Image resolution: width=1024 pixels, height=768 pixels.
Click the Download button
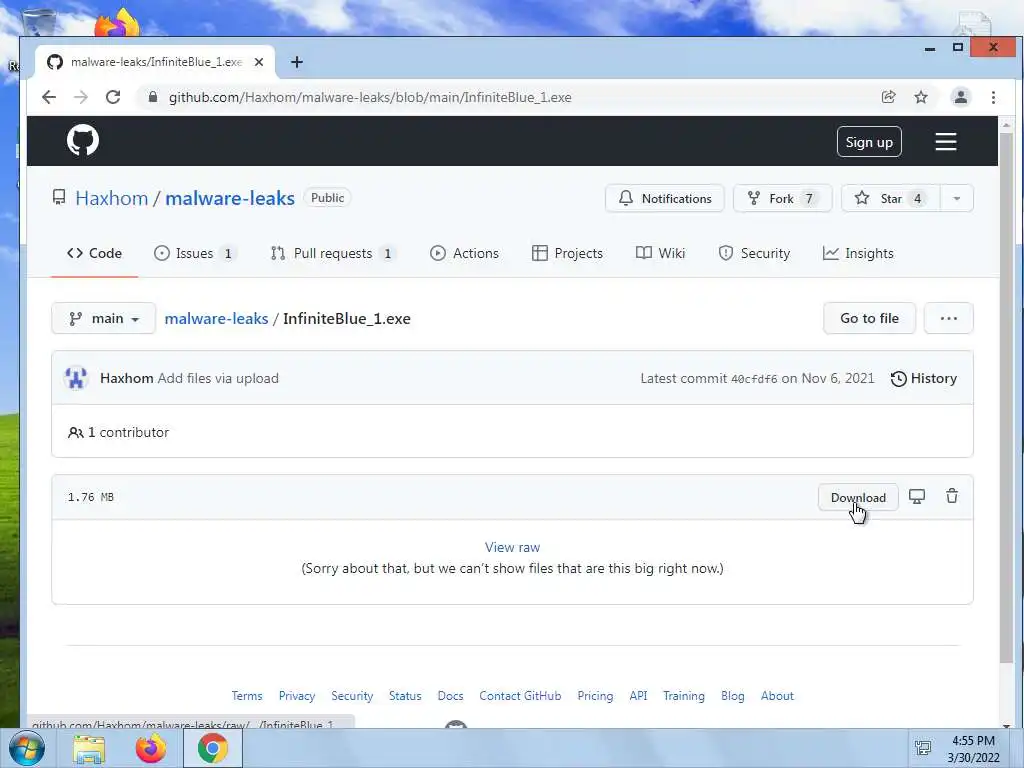tap(858, 498)
